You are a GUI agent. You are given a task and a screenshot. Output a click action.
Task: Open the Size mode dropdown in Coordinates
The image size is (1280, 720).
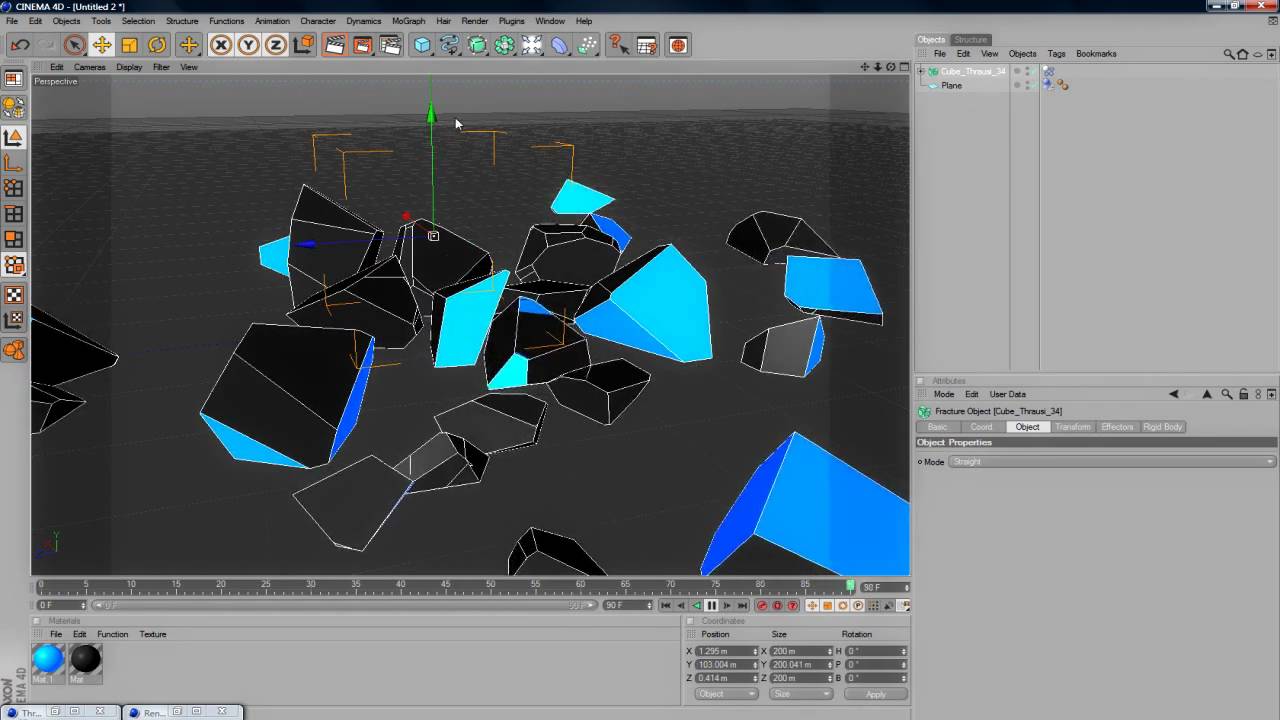(802, 694)
